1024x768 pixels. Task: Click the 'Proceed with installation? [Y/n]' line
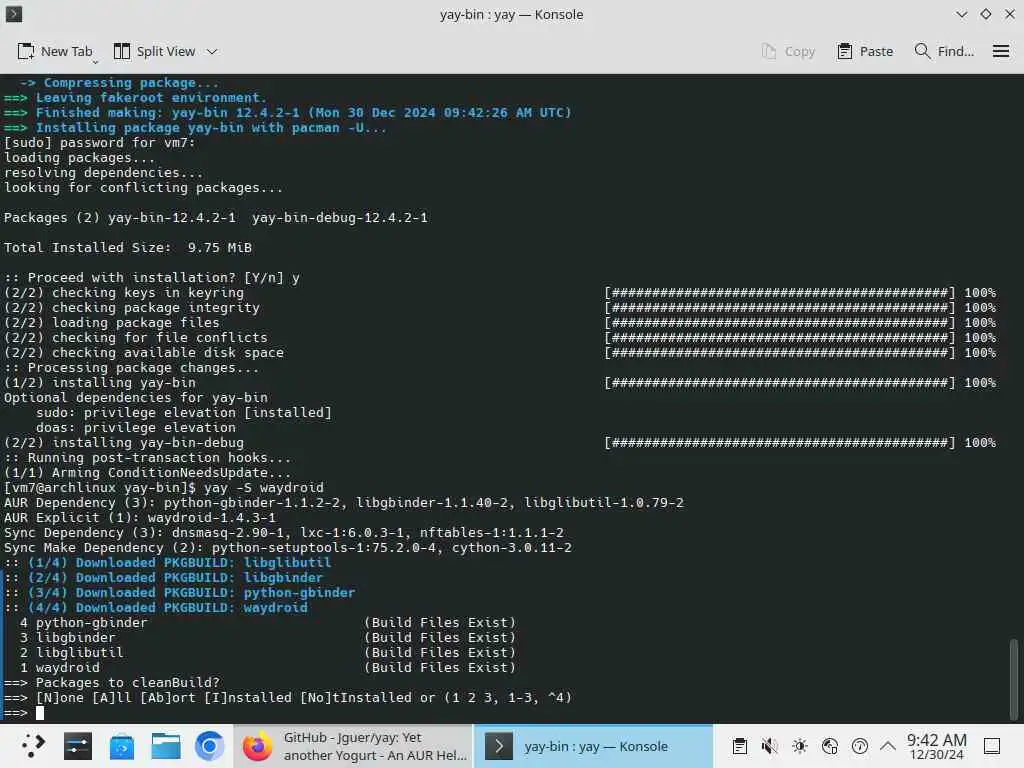click(x=152, y=278)
